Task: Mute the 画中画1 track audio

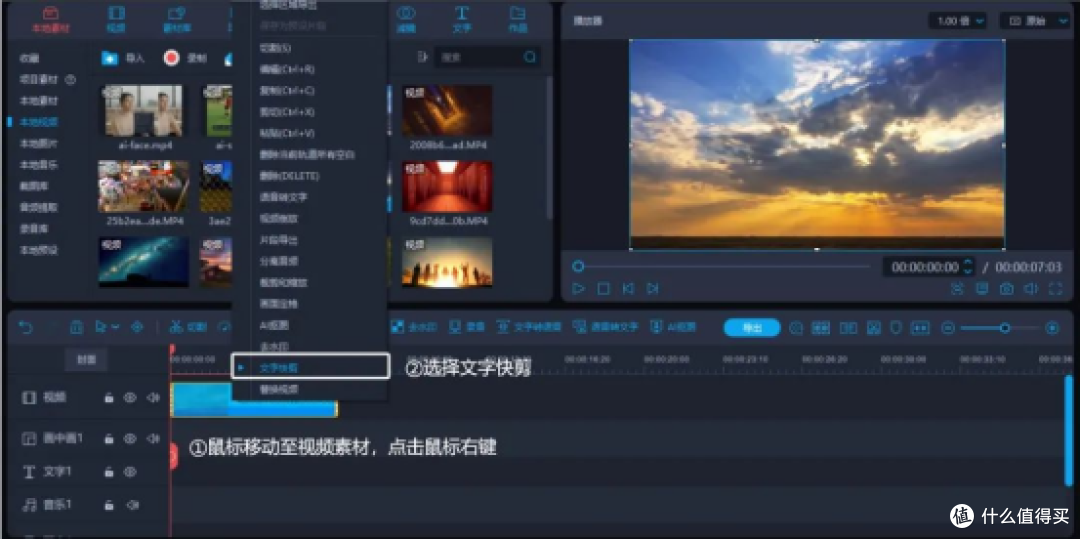Action: [153, 438]
